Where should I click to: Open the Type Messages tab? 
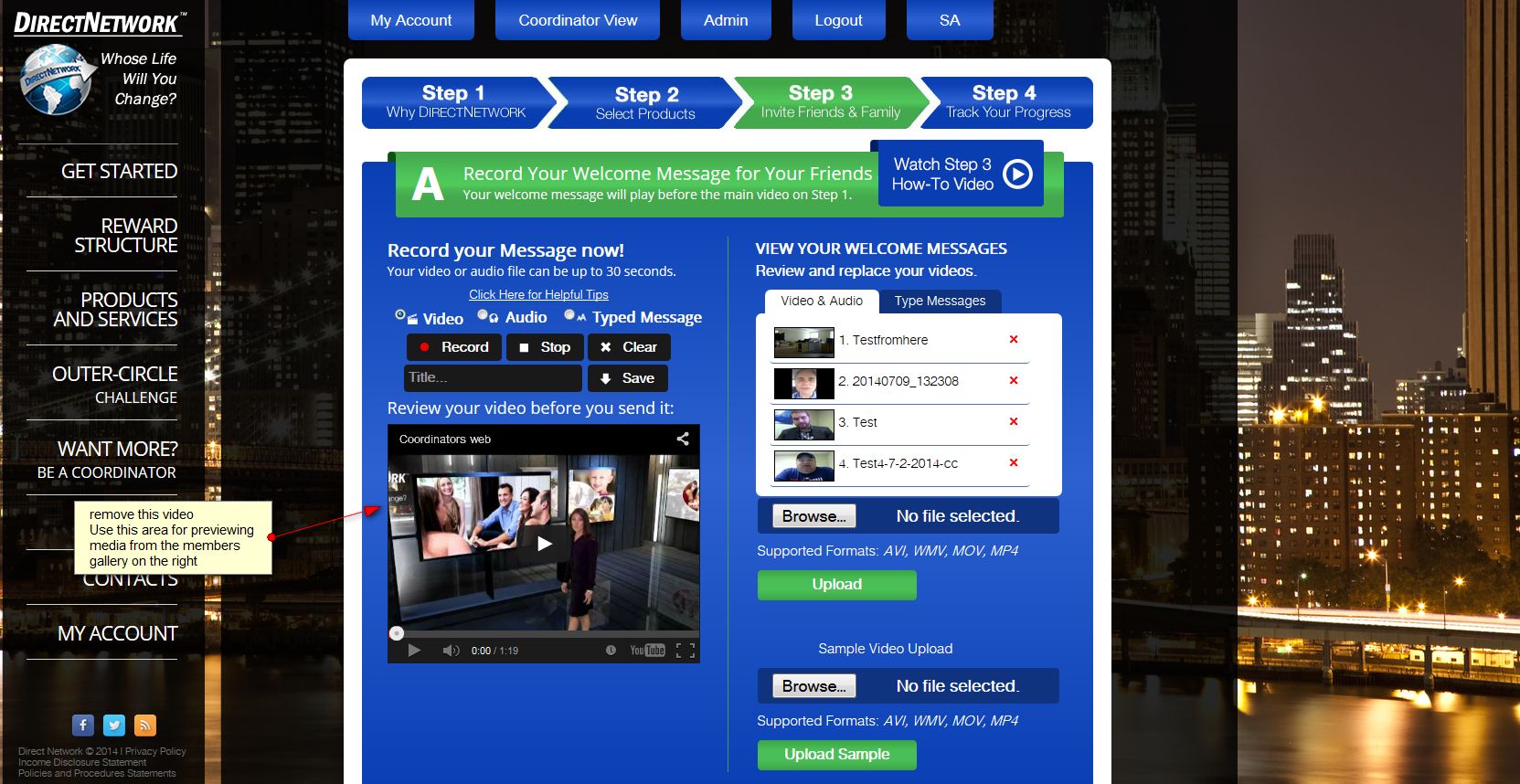(941, 301)
